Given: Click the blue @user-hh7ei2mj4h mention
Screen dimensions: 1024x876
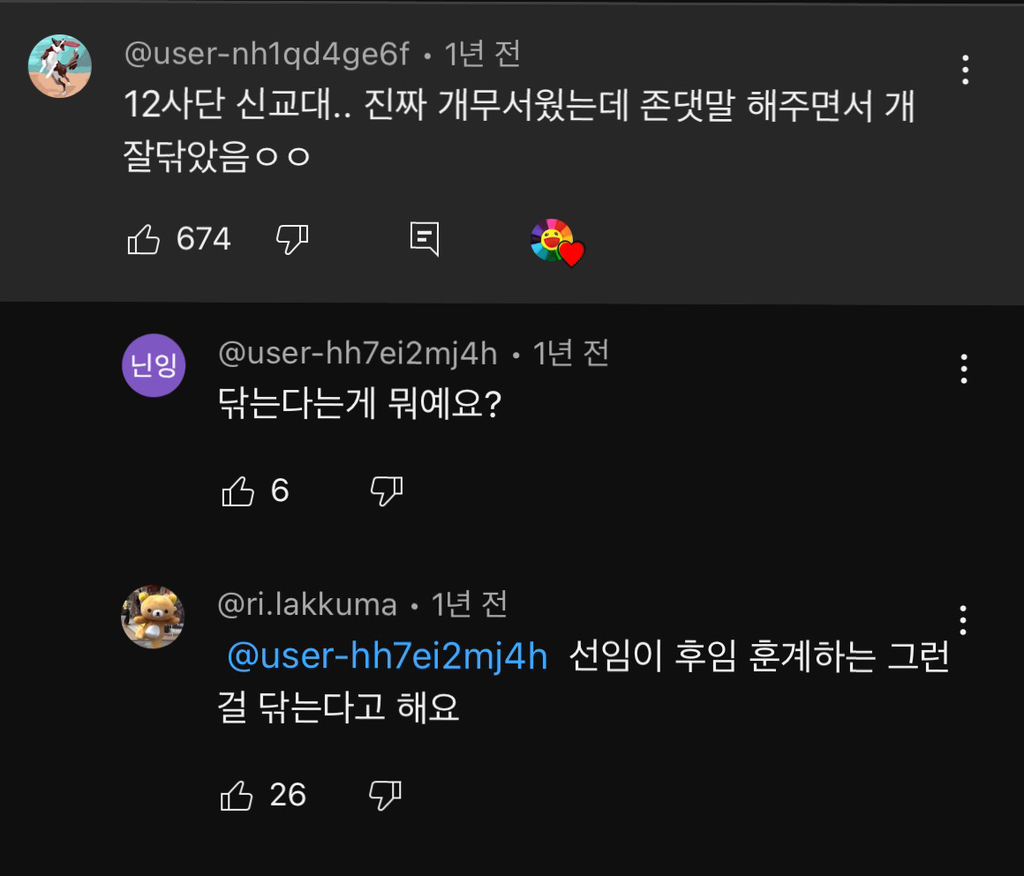Looking at the screenshot, I should click(388, 657).
